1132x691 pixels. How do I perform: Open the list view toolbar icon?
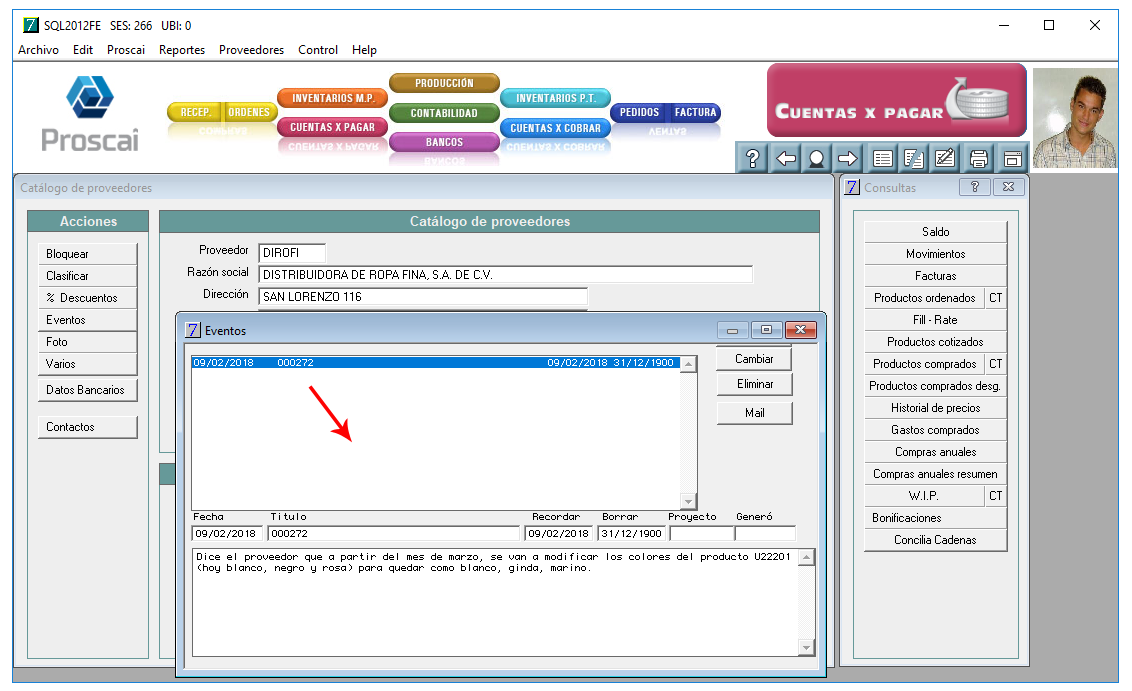pos(882,158)
